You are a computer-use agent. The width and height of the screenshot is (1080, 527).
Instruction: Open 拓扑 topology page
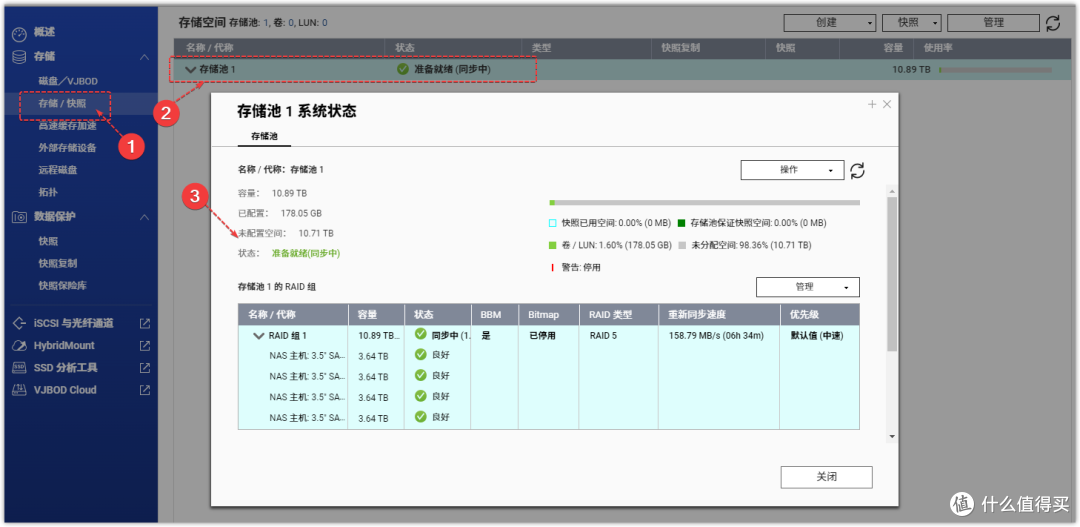(48, 192)
